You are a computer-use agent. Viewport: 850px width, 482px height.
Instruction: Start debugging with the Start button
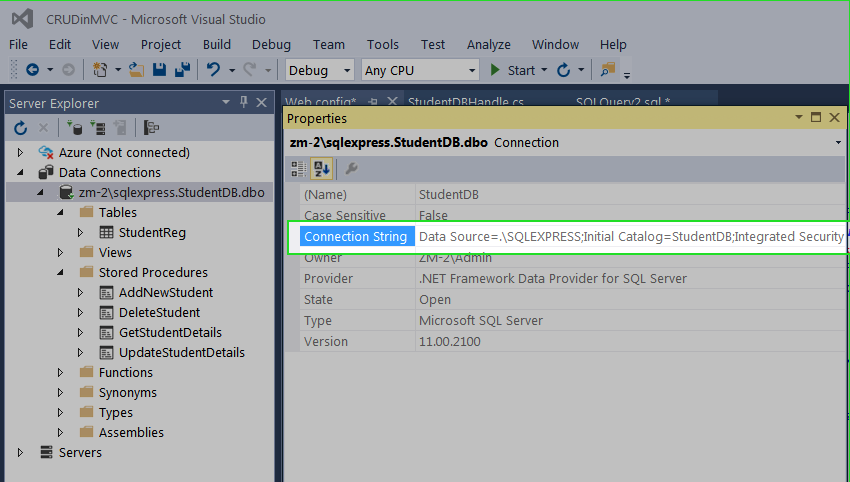(512, 70)
